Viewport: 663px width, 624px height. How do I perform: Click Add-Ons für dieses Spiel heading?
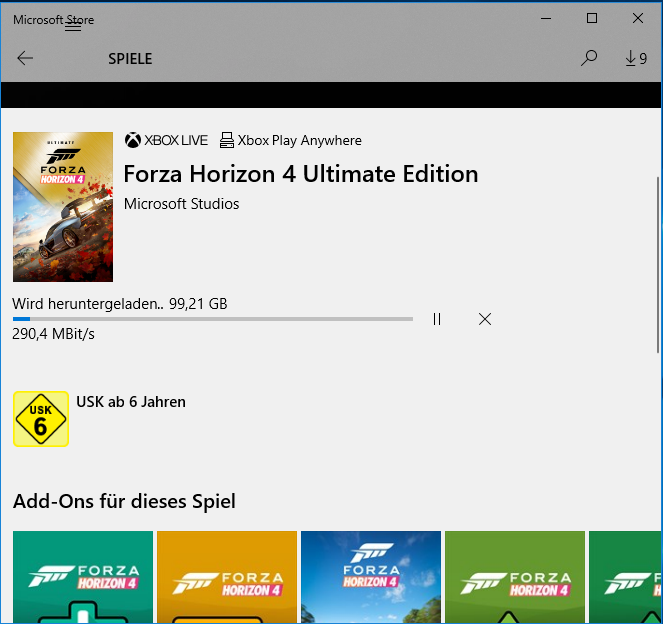[x=124, y=501]
